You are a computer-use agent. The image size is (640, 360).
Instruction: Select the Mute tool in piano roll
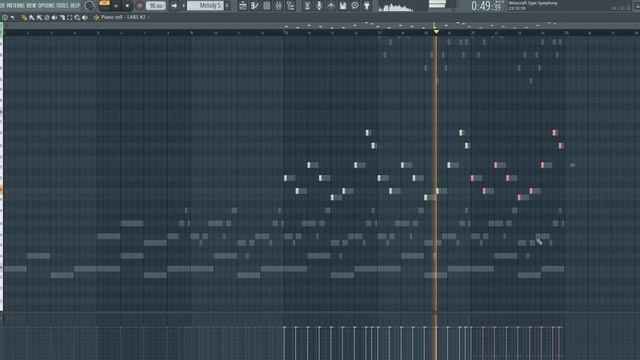pos(54,18)
